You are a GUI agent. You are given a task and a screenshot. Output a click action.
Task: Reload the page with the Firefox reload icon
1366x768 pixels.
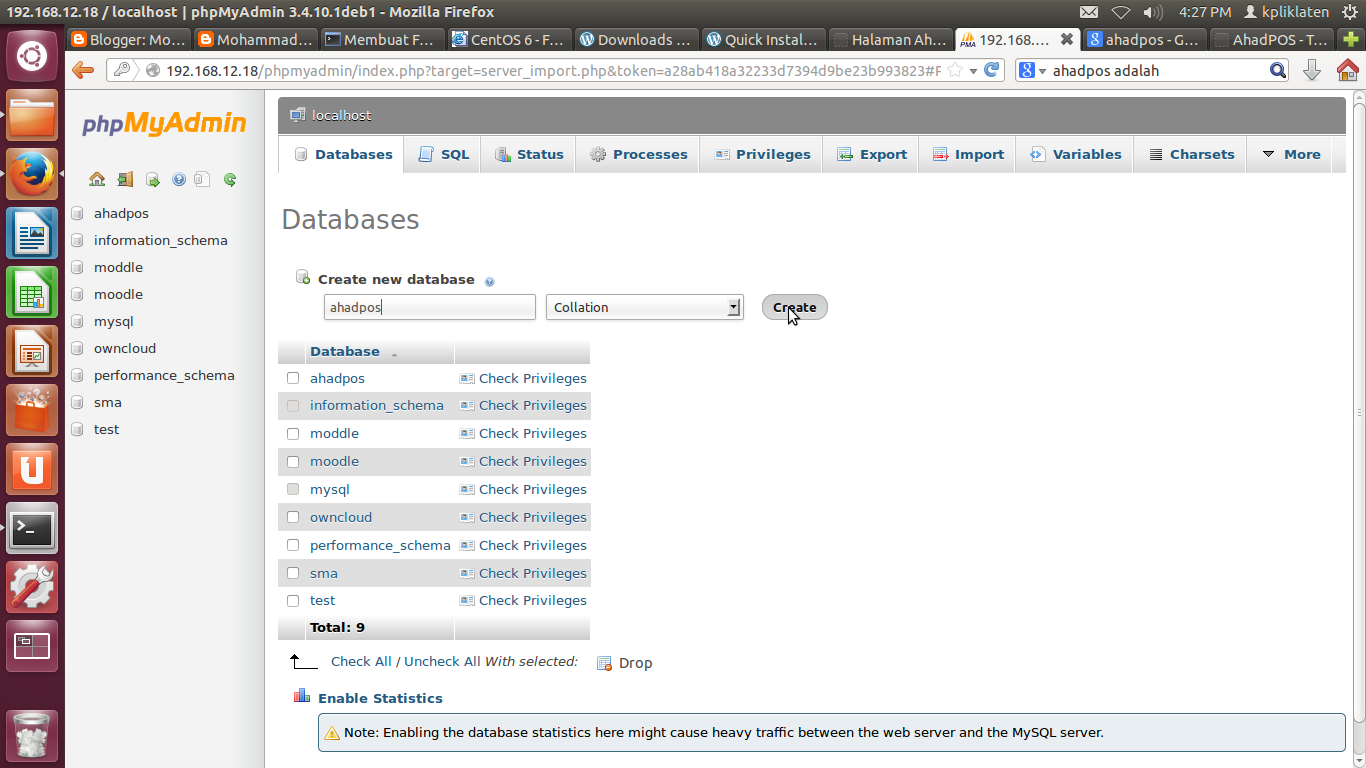(x=992, y=70)
